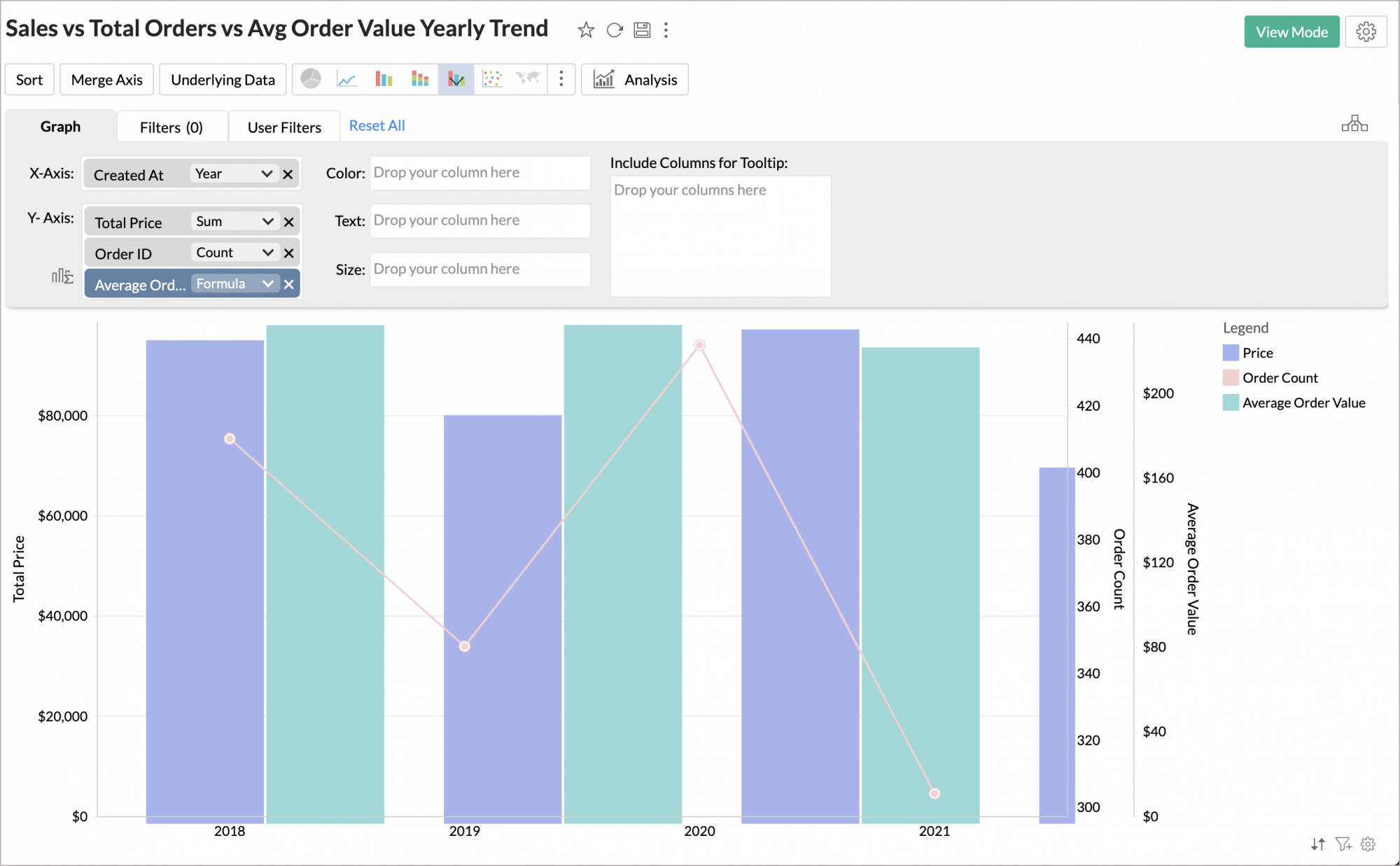Switch to stacked bar chart icon

point(419,79)
